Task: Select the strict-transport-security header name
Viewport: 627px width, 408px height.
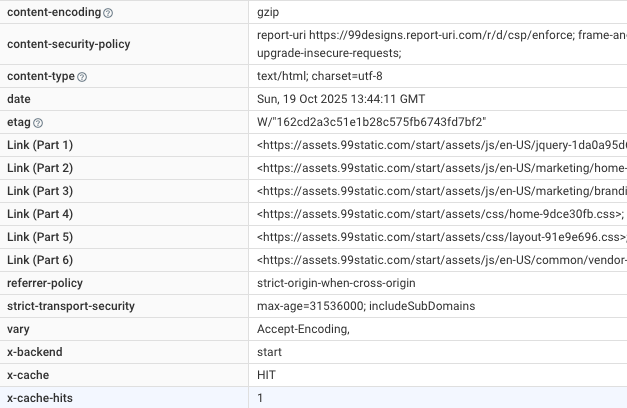Action: 71,306
